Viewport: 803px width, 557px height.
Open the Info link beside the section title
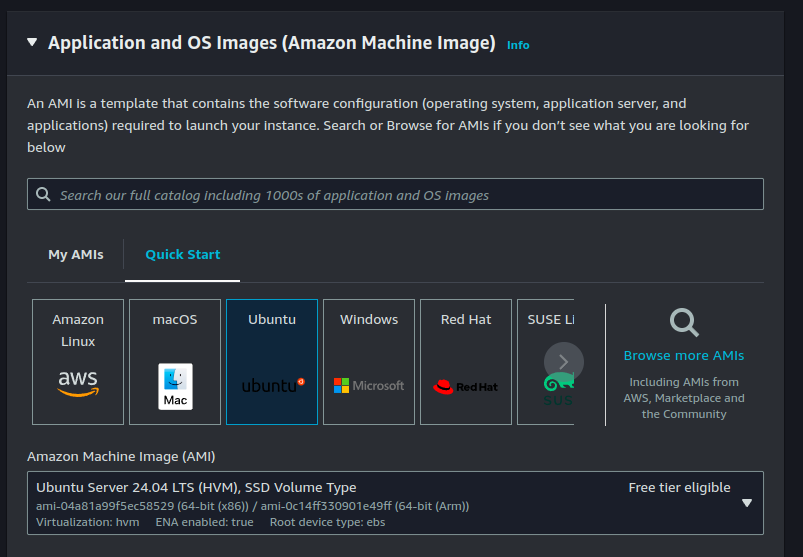518,45
